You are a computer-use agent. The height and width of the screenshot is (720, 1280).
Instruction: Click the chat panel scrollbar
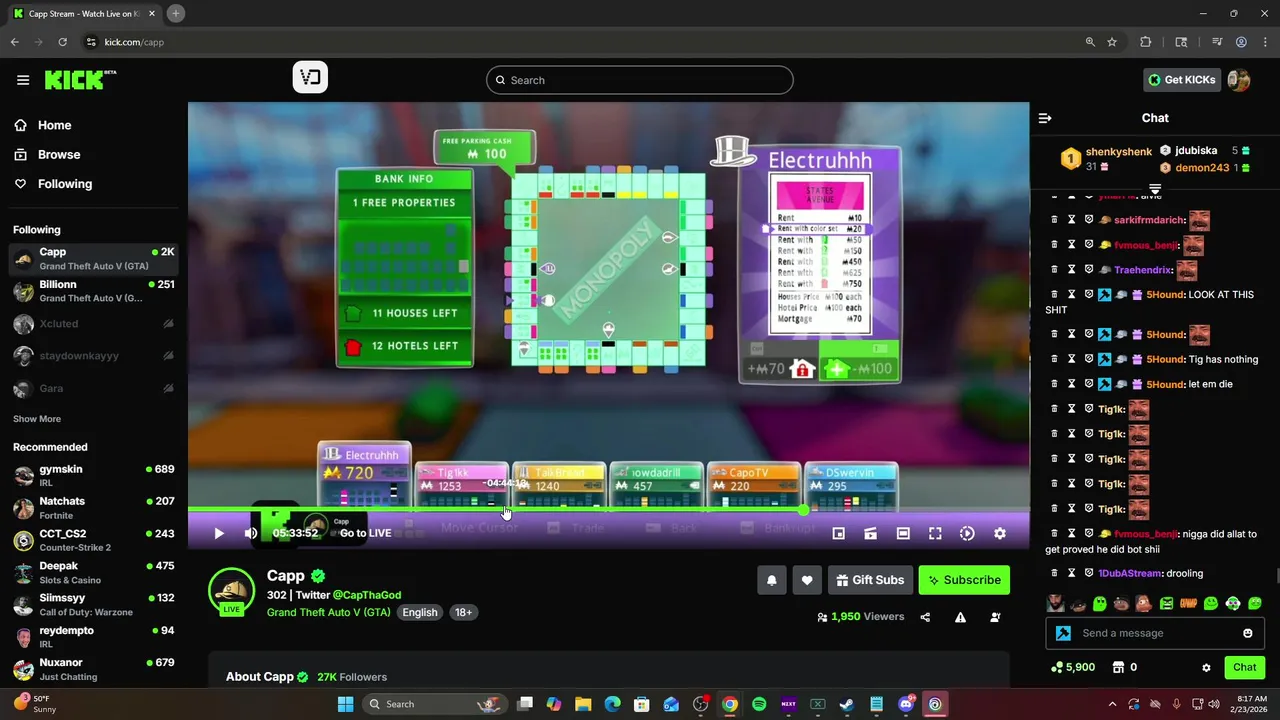tap(1276, 577)
